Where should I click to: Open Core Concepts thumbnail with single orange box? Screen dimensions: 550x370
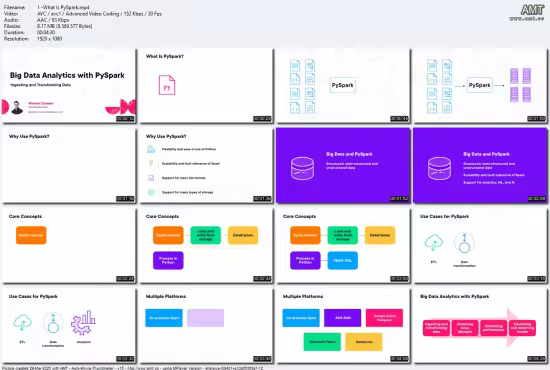click(68, 245)
